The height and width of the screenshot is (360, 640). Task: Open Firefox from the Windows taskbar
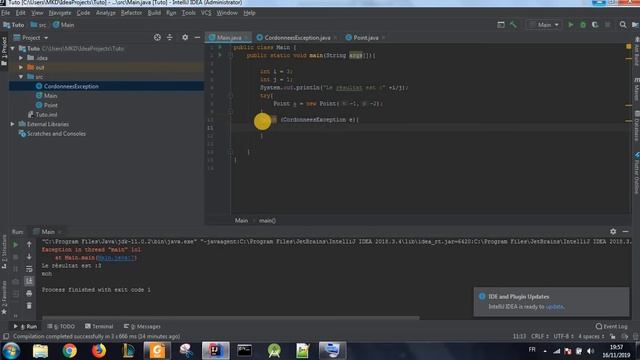(x=98, y=351)
